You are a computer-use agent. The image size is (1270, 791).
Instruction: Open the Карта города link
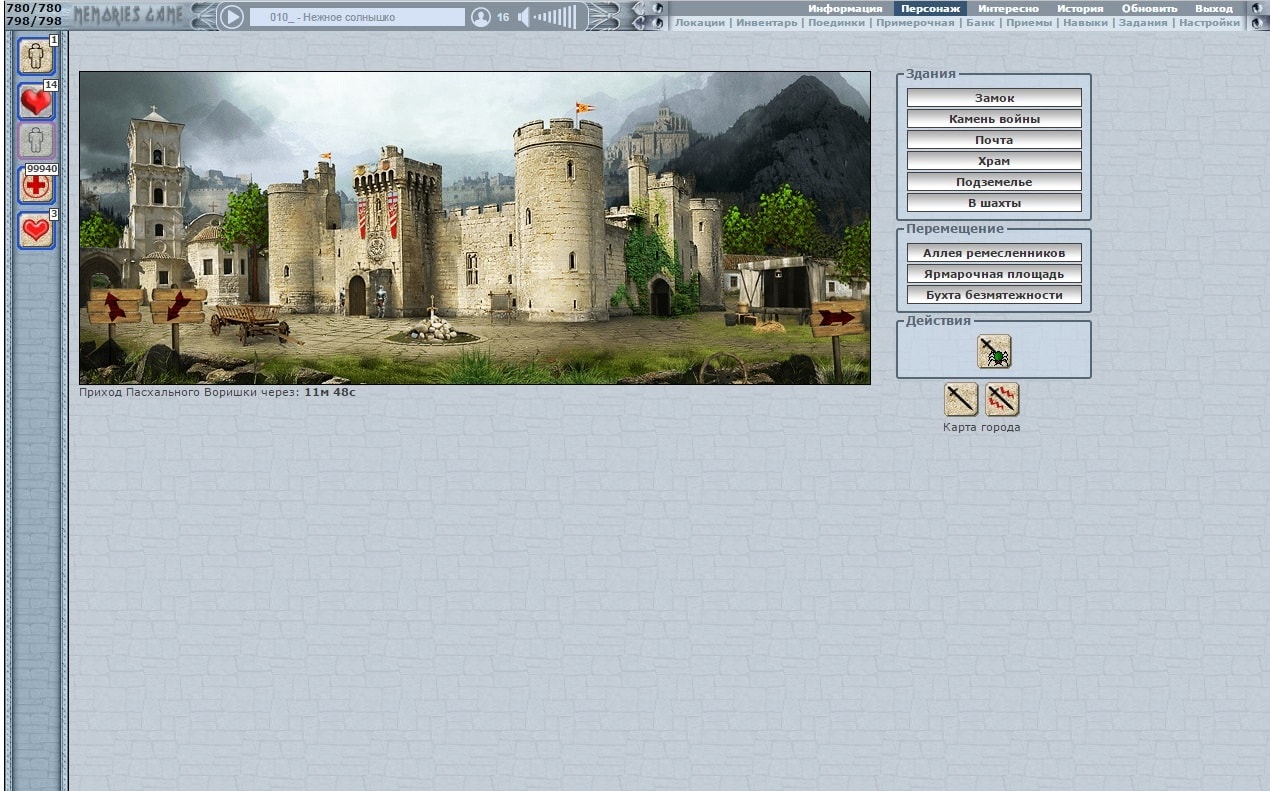coord(981,427)
